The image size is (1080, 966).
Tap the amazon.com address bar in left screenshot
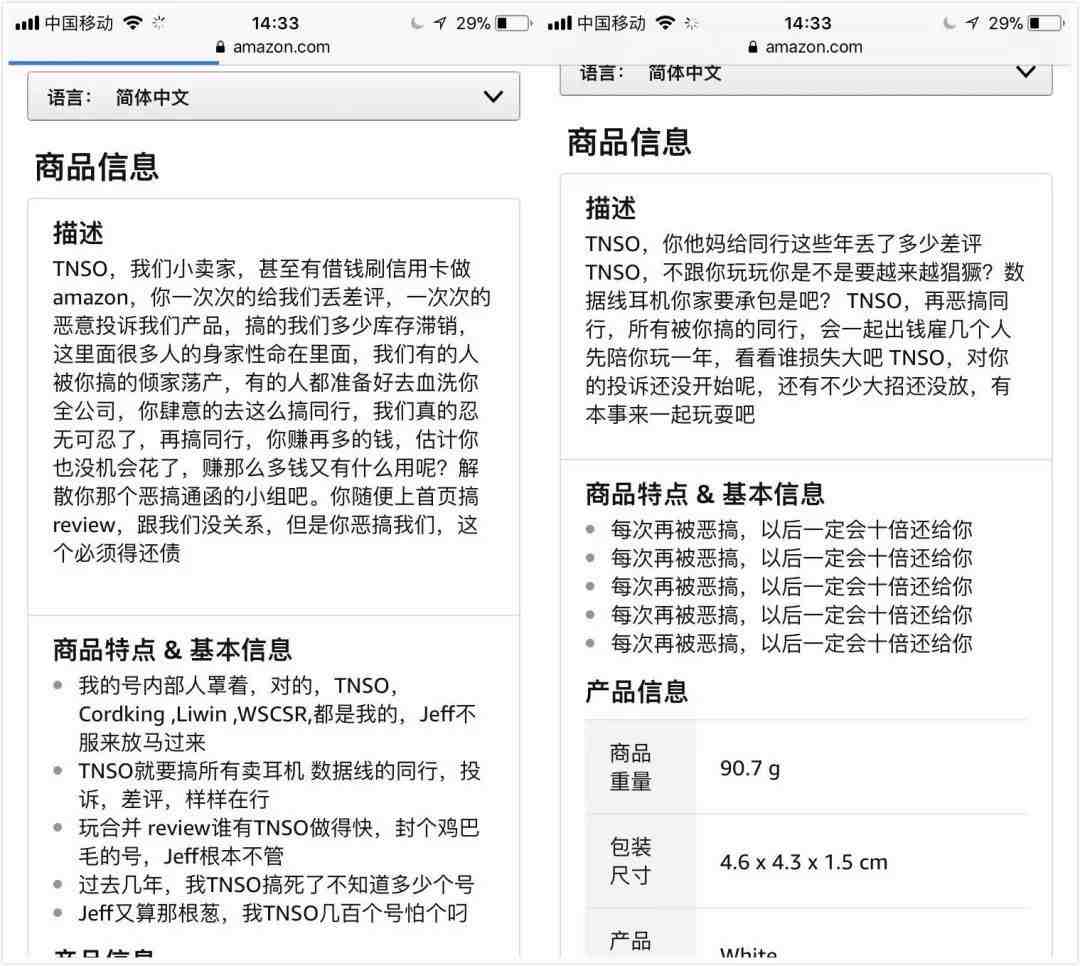tap(273, 47)
